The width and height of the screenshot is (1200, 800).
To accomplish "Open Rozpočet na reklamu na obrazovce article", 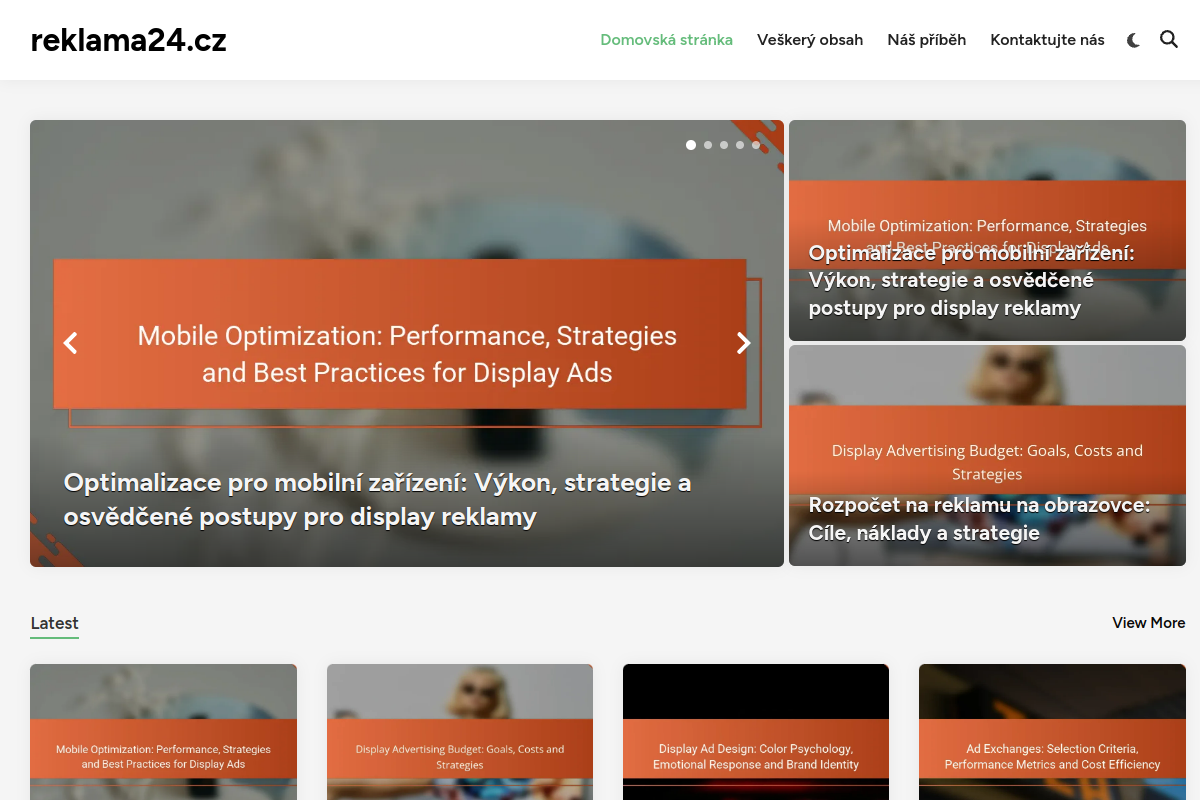I will click(979, 519).
